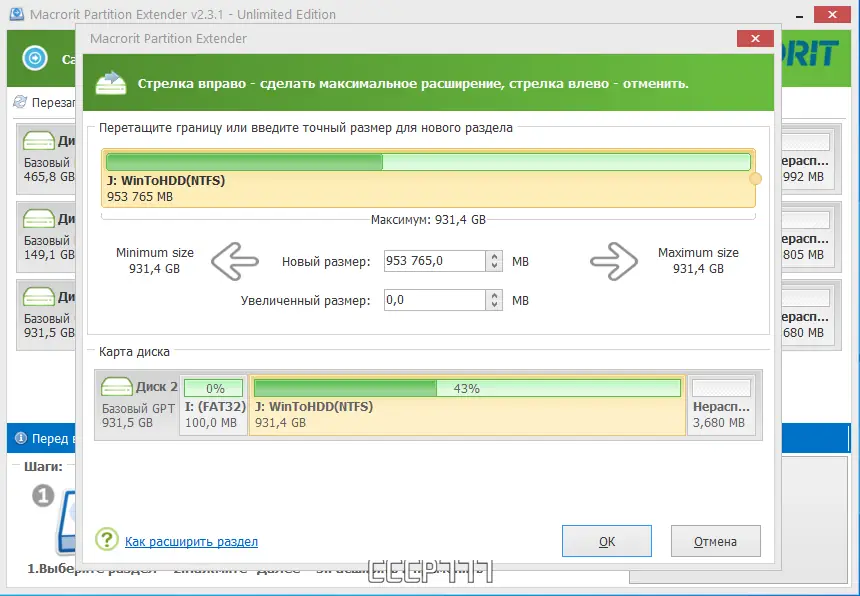Click the 'Новый размер' input field
Viewport: 860px width, 596px height.
tap(435, 261)
